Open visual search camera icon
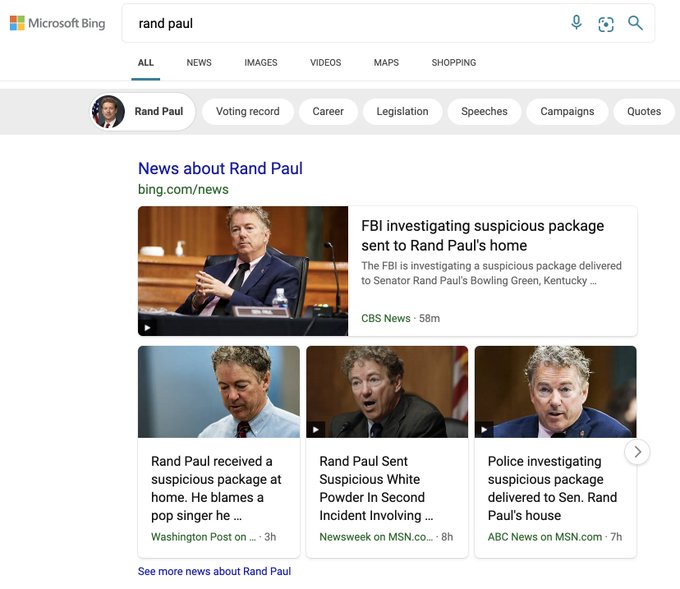 click(x=606, y=24)
